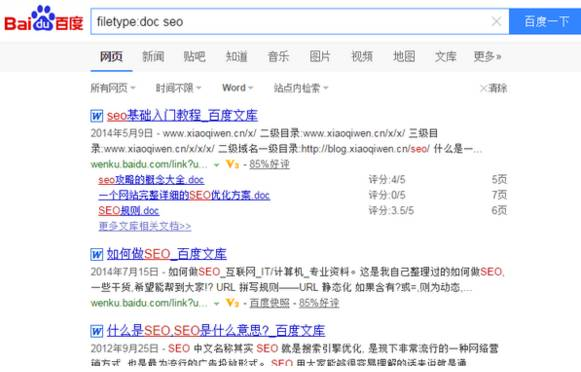Click the 7页 page count
This screenshot has height=372, width=581.
(x=499, y=195)
